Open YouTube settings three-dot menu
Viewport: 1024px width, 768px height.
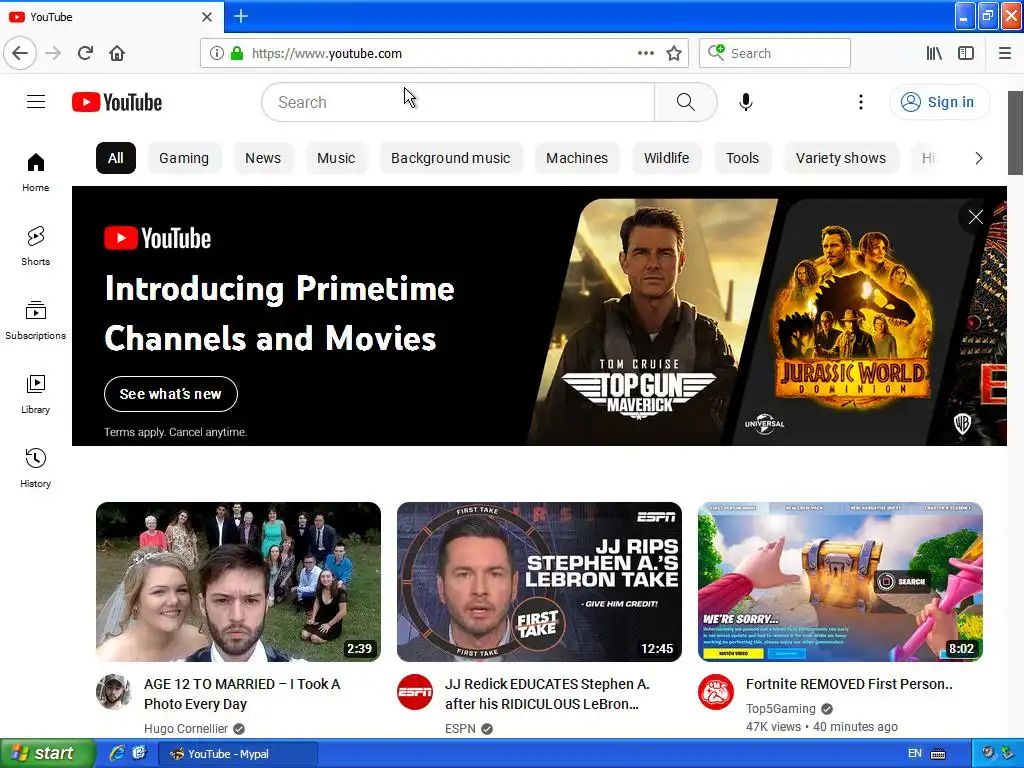click(861, 102)
